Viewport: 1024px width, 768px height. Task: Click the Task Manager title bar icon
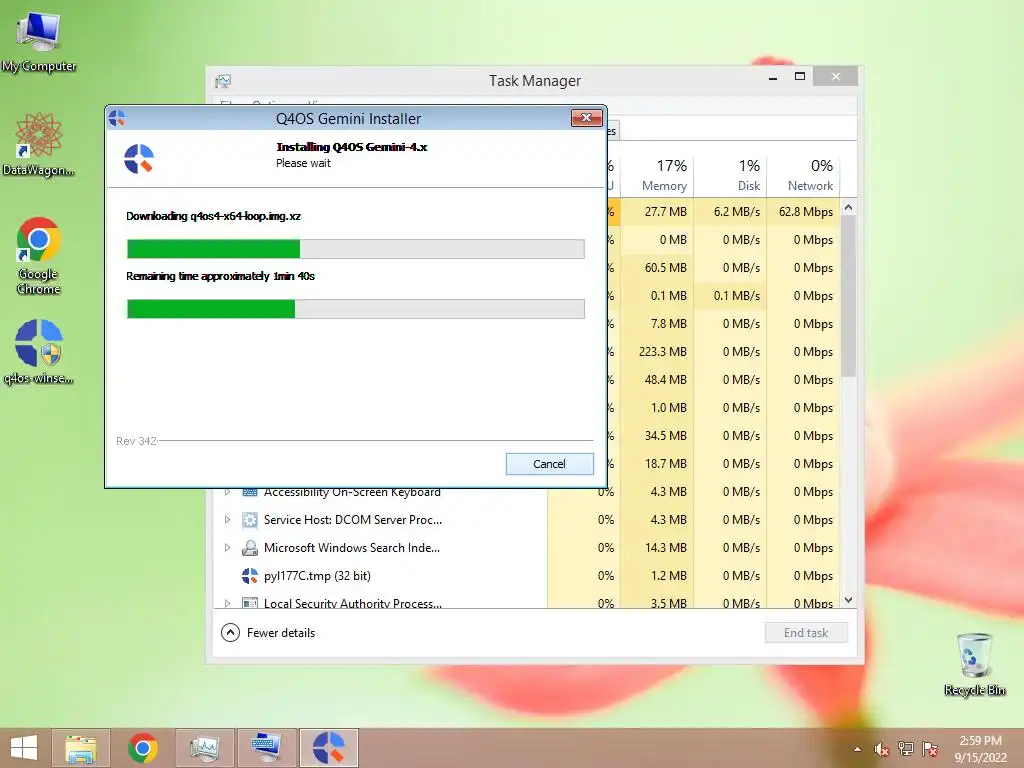click(x=223, y=81)
